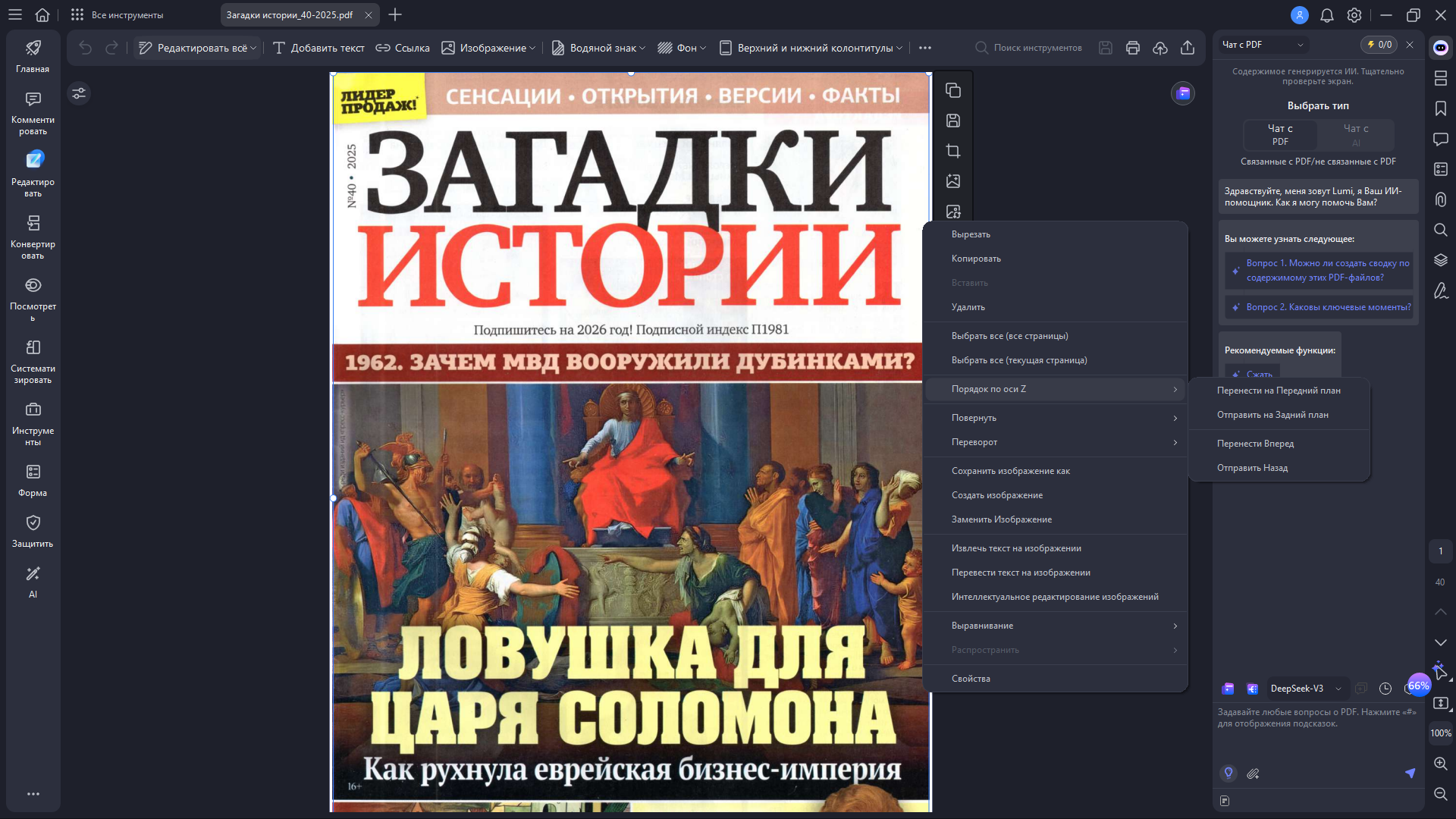Choose 'Сохранить изображение как' from context menu

1010,471
